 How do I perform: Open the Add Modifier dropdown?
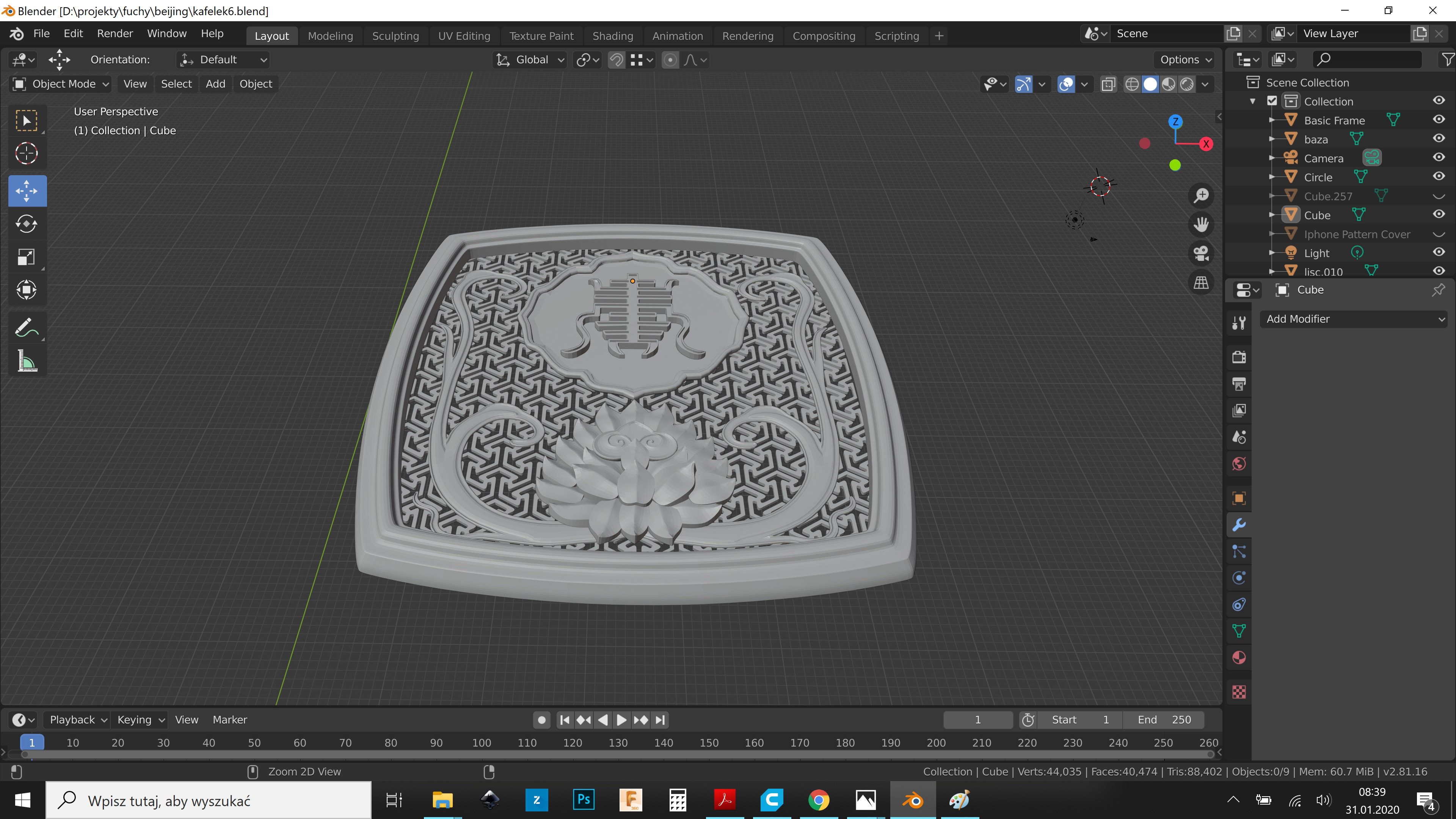(x=1354, y=319)
